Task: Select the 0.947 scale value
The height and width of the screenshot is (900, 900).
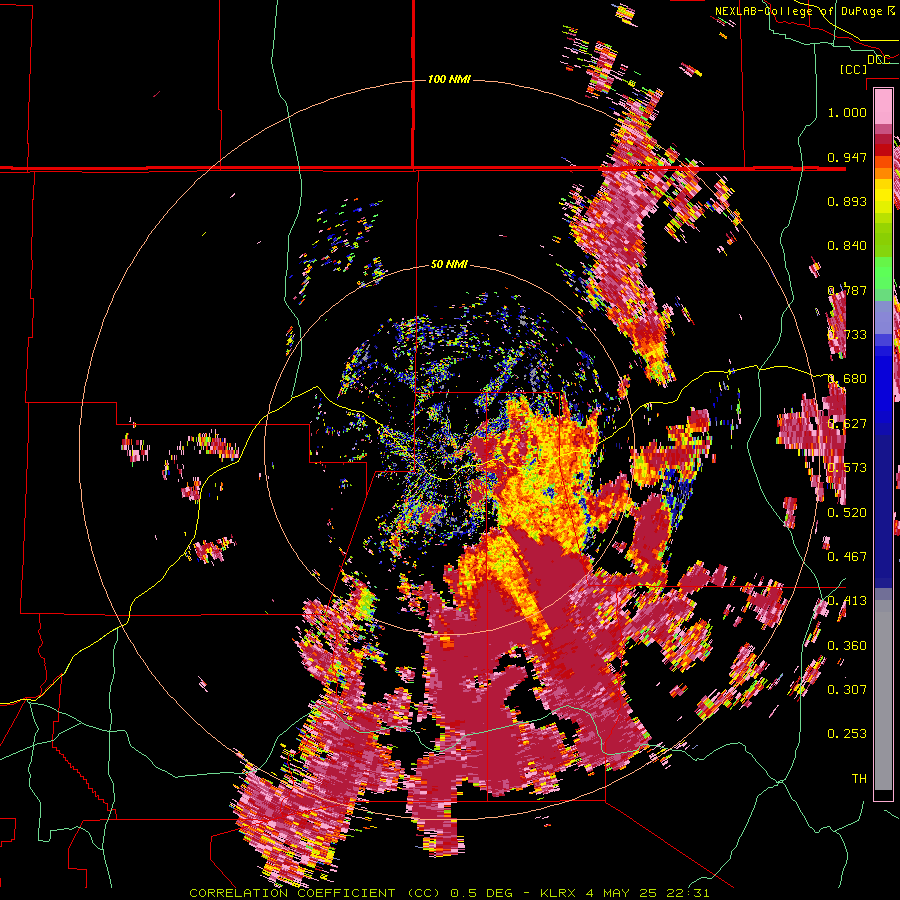Action: click(847, 157)
